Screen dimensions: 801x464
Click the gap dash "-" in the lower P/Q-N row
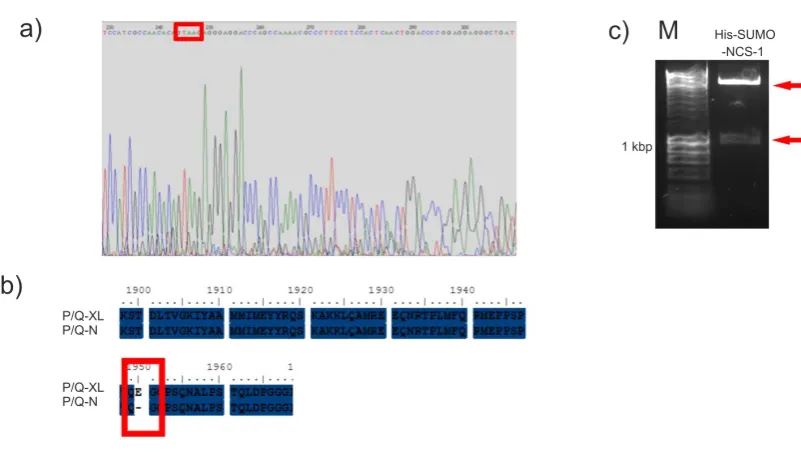pos(139,408)
